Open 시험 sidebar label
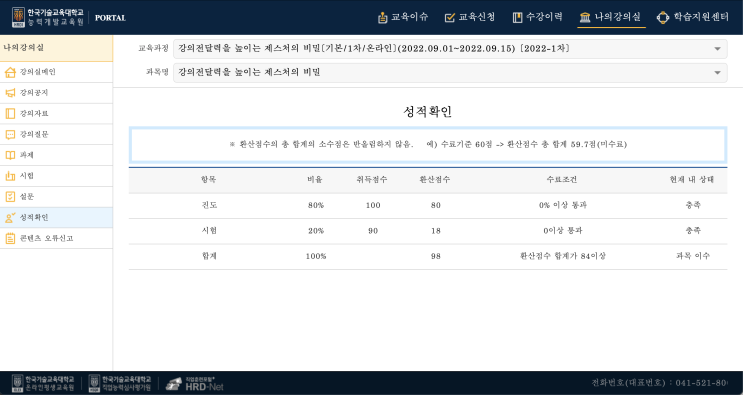 click(27, 176)
